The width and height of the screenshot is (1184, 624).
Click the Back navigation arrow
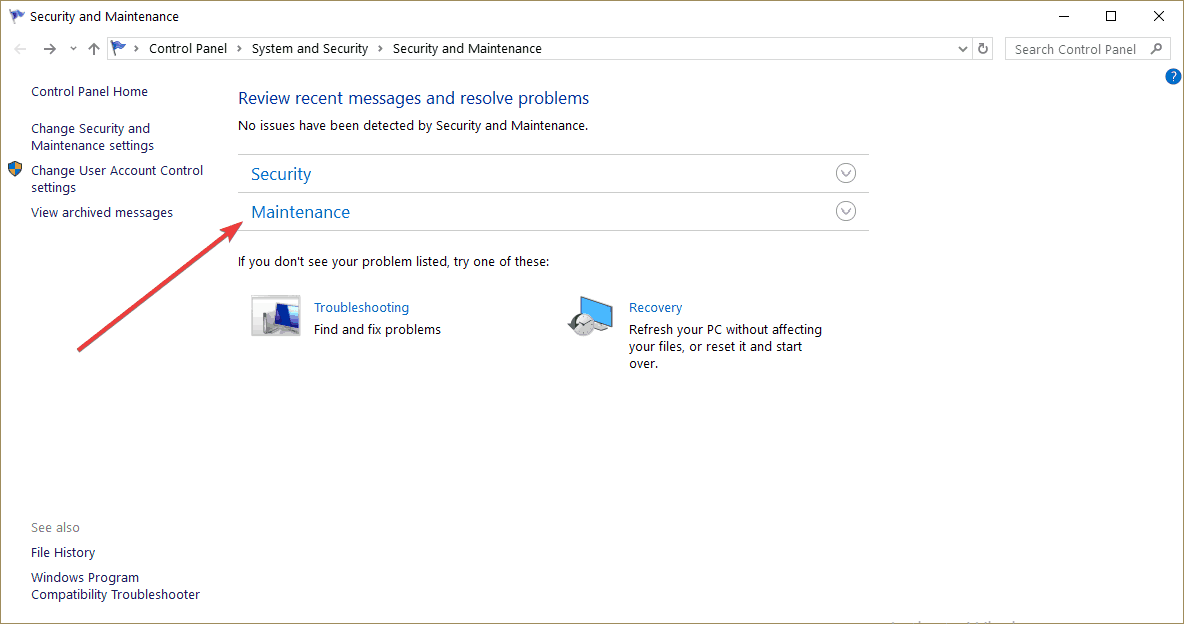click(20, 49)
